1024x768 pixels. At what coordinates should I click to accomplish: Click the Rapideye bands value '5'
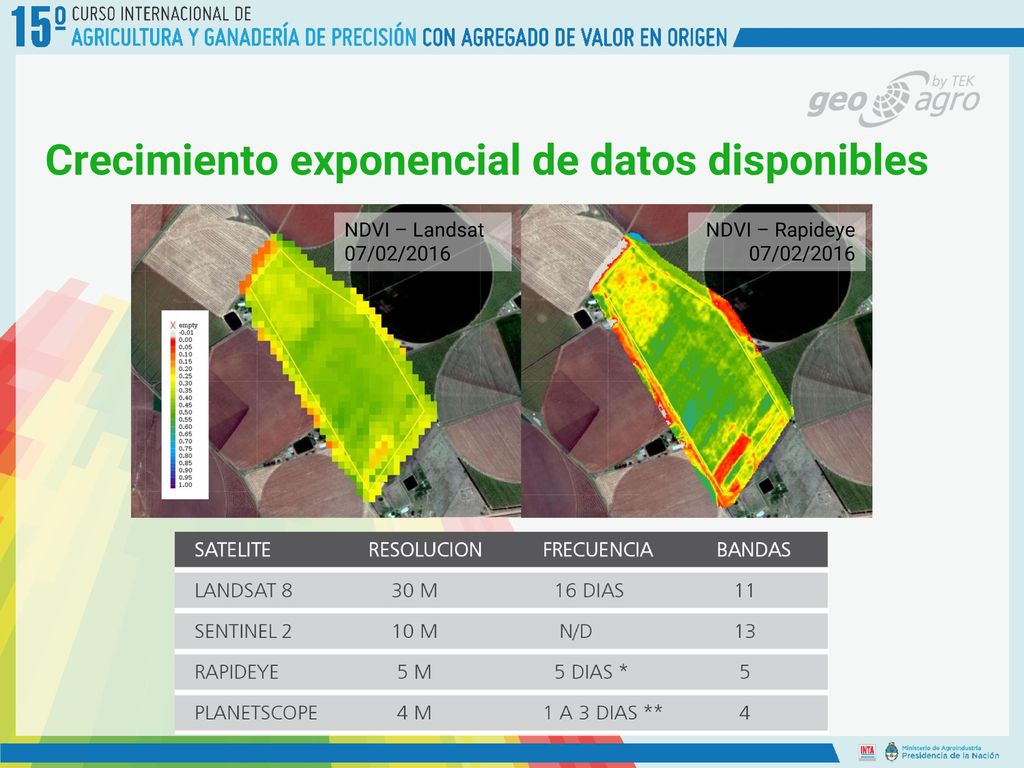744,672
